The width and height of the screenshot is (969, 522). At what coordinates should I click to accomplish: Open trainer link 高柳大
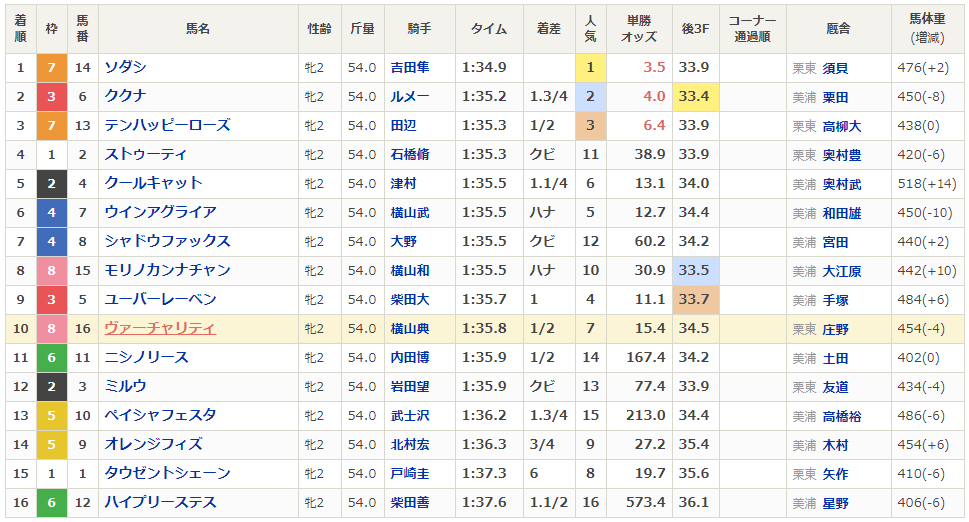pyautogui.click(x=842, y=127)
